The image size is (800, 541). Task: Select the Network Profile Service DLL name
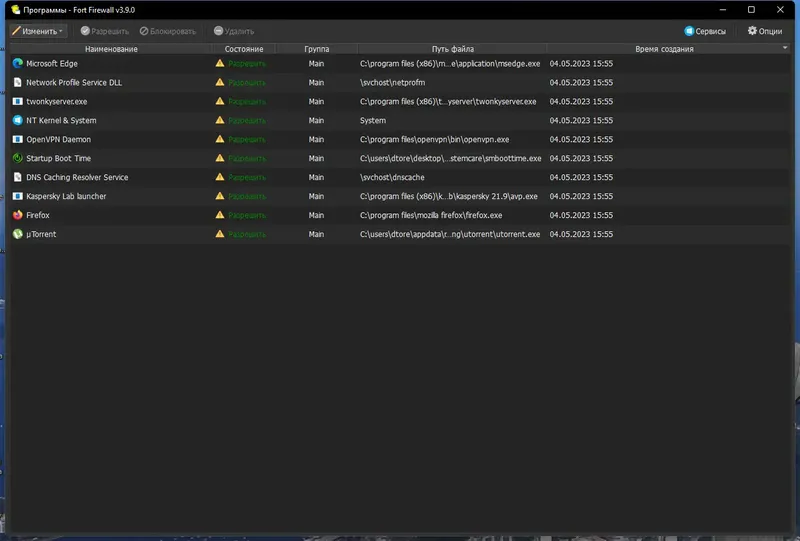[x=74, y=83]
